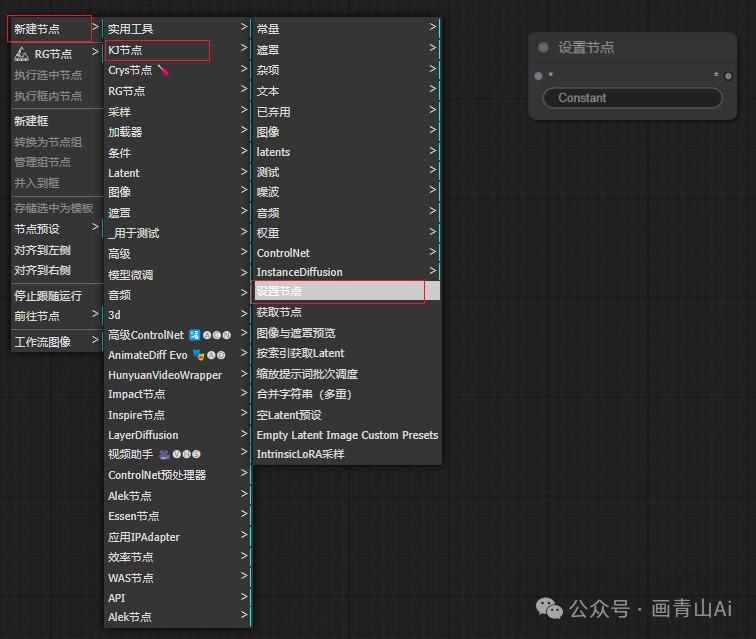
Task: Select 图像与遮罩预览 menu entry
Action: tap(345, 333)
